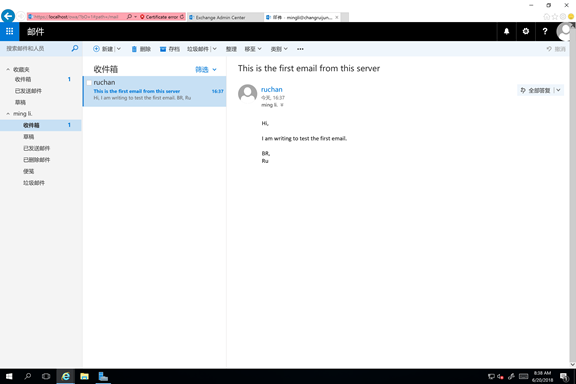The height and width of the screenshot is (384, 576).
Task: Click the user profile avatar in the header
Action: coord(565,31)
